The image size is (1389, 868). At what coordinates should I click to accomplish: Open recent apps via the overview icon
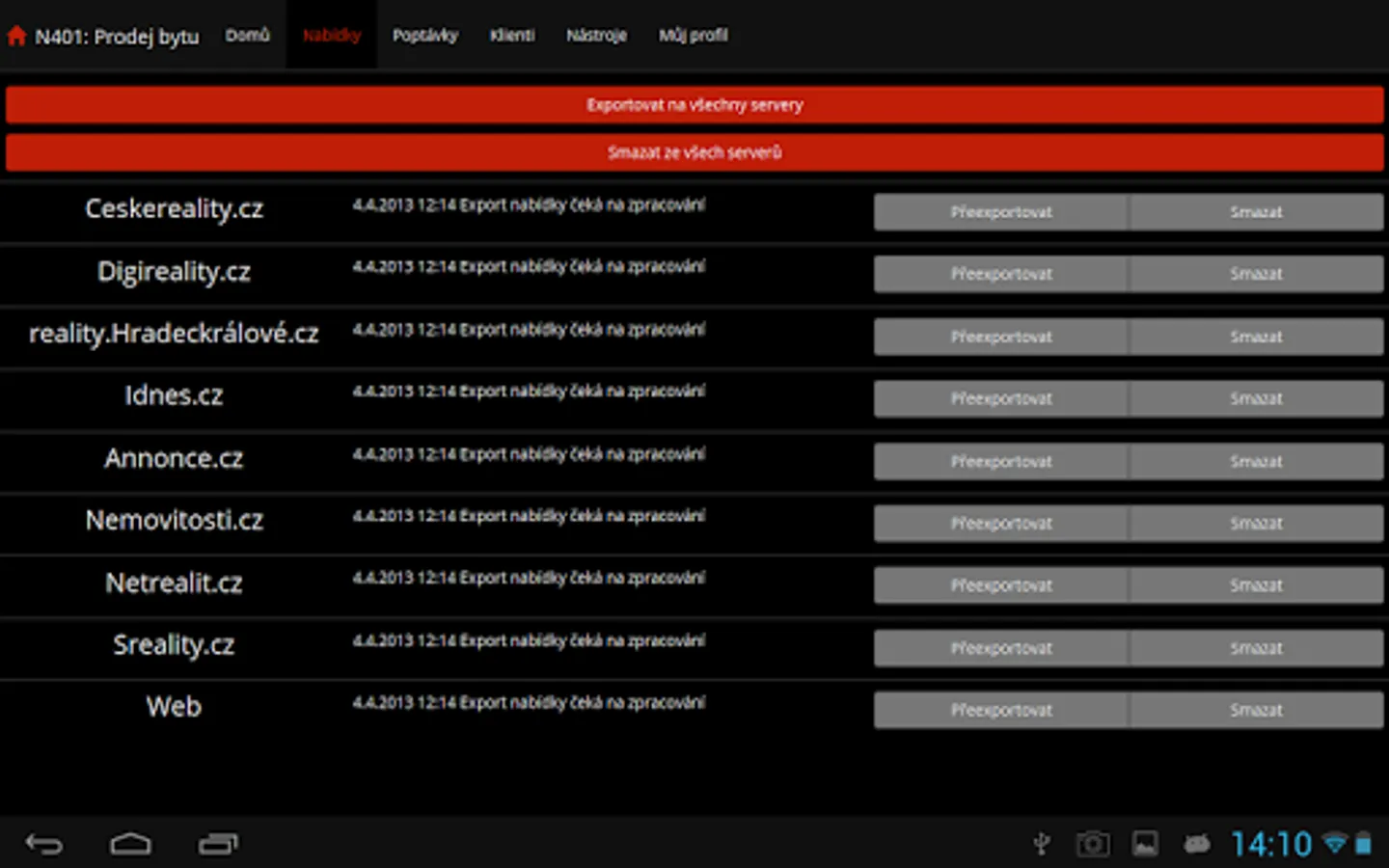[x=218, y=844]
